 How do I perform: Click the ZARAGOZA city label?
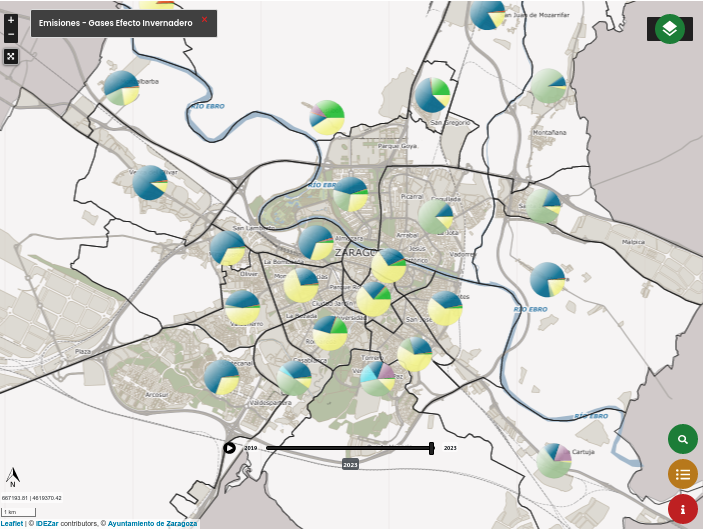tap(356, 253)
